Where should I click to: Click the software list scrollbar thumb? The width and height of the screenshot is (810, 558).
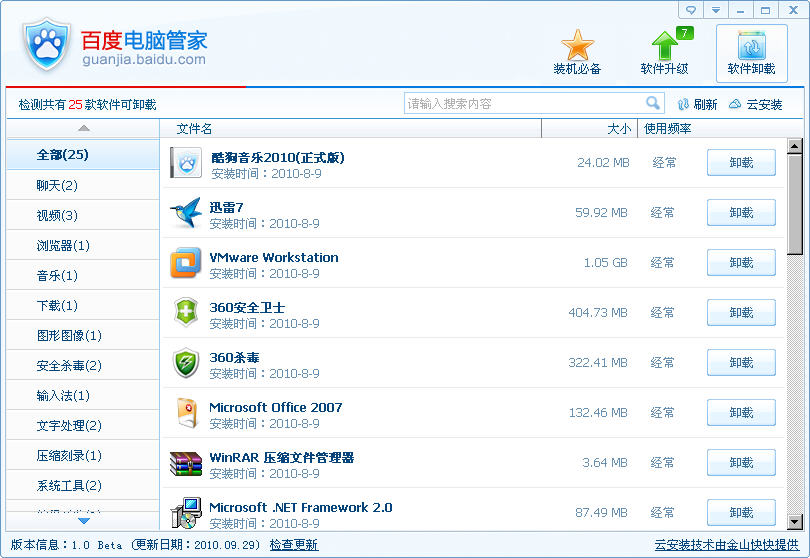(x=795, y=204)
